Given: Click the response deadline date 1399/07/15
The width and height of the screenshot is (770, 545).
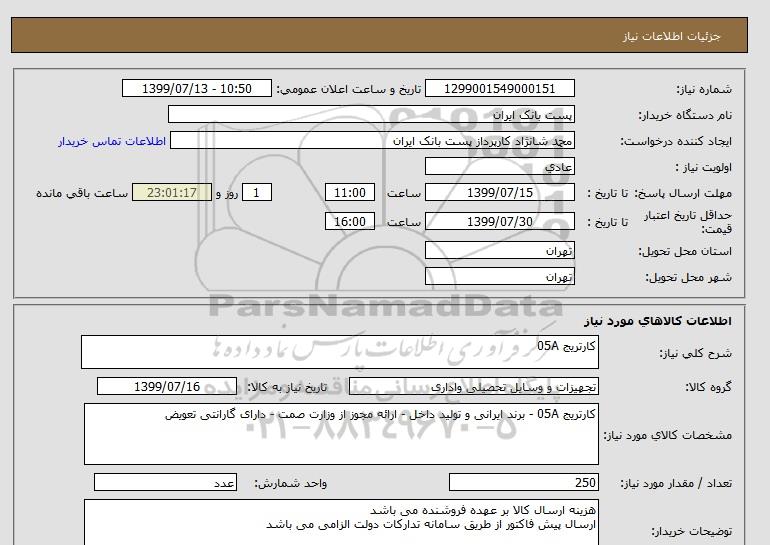Looking at the screenshot, I should (499, 192).
